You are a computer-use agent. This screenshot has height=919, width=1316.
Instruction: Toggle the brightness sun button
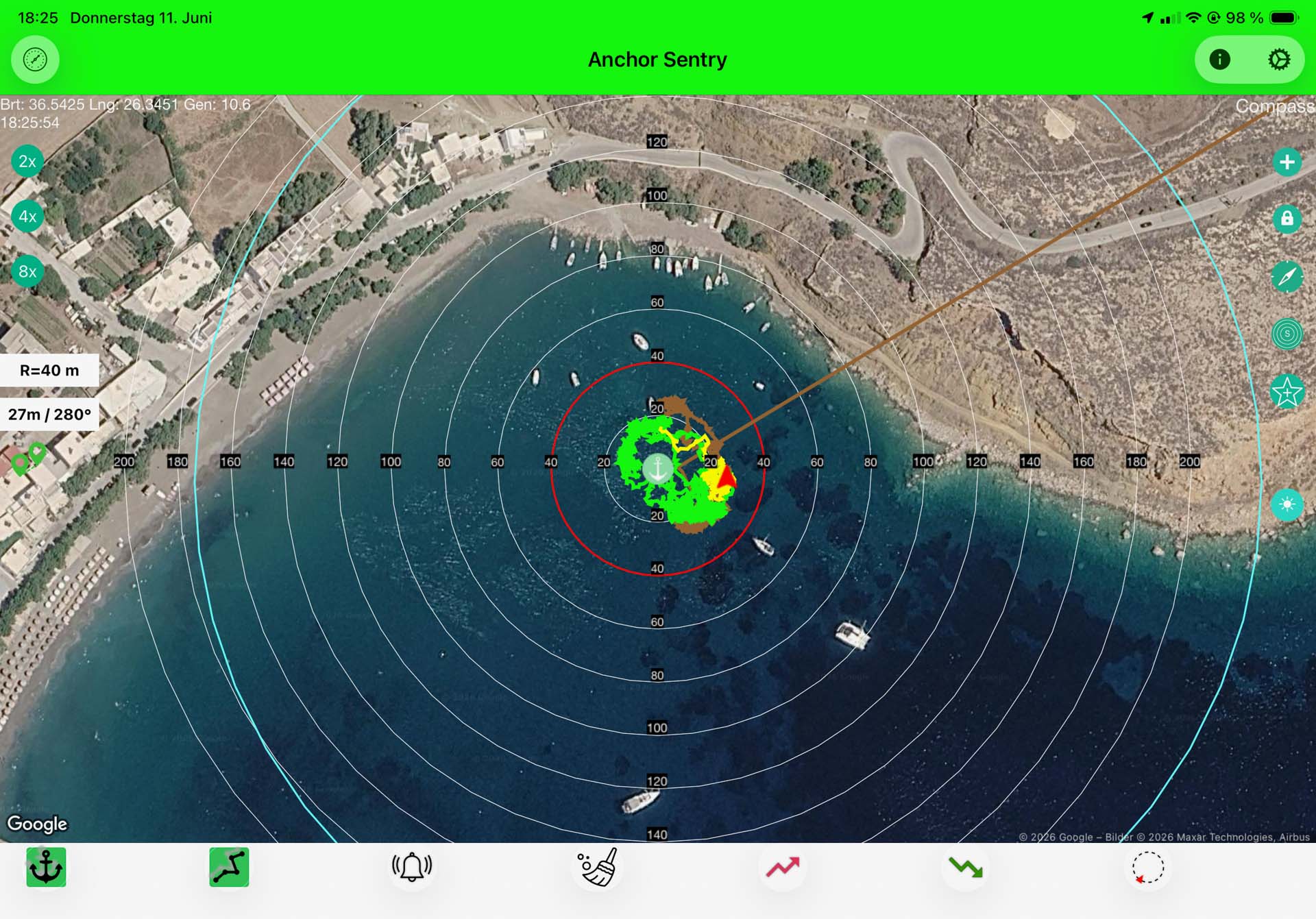[1287, 505]
